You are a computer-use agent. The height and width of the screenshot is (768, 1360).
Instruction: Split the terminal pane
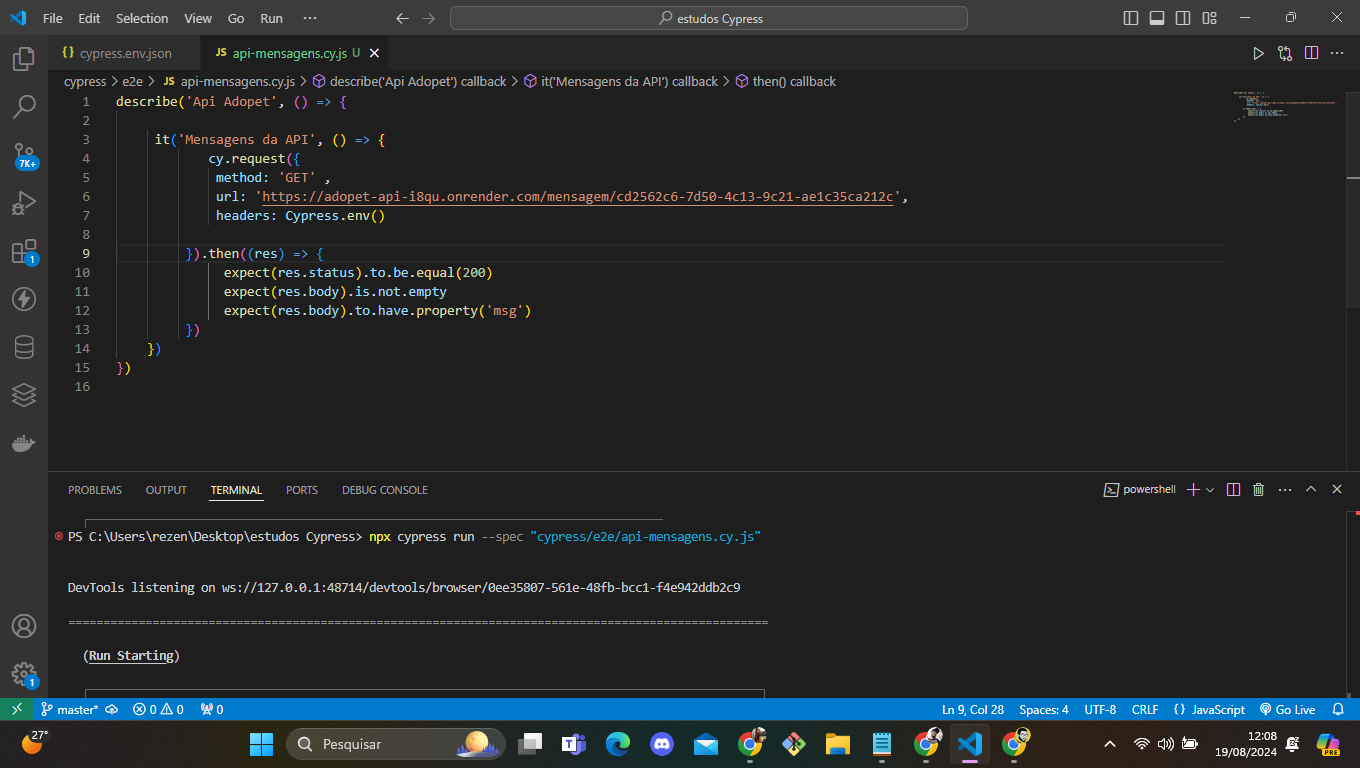coord(1233,490)
